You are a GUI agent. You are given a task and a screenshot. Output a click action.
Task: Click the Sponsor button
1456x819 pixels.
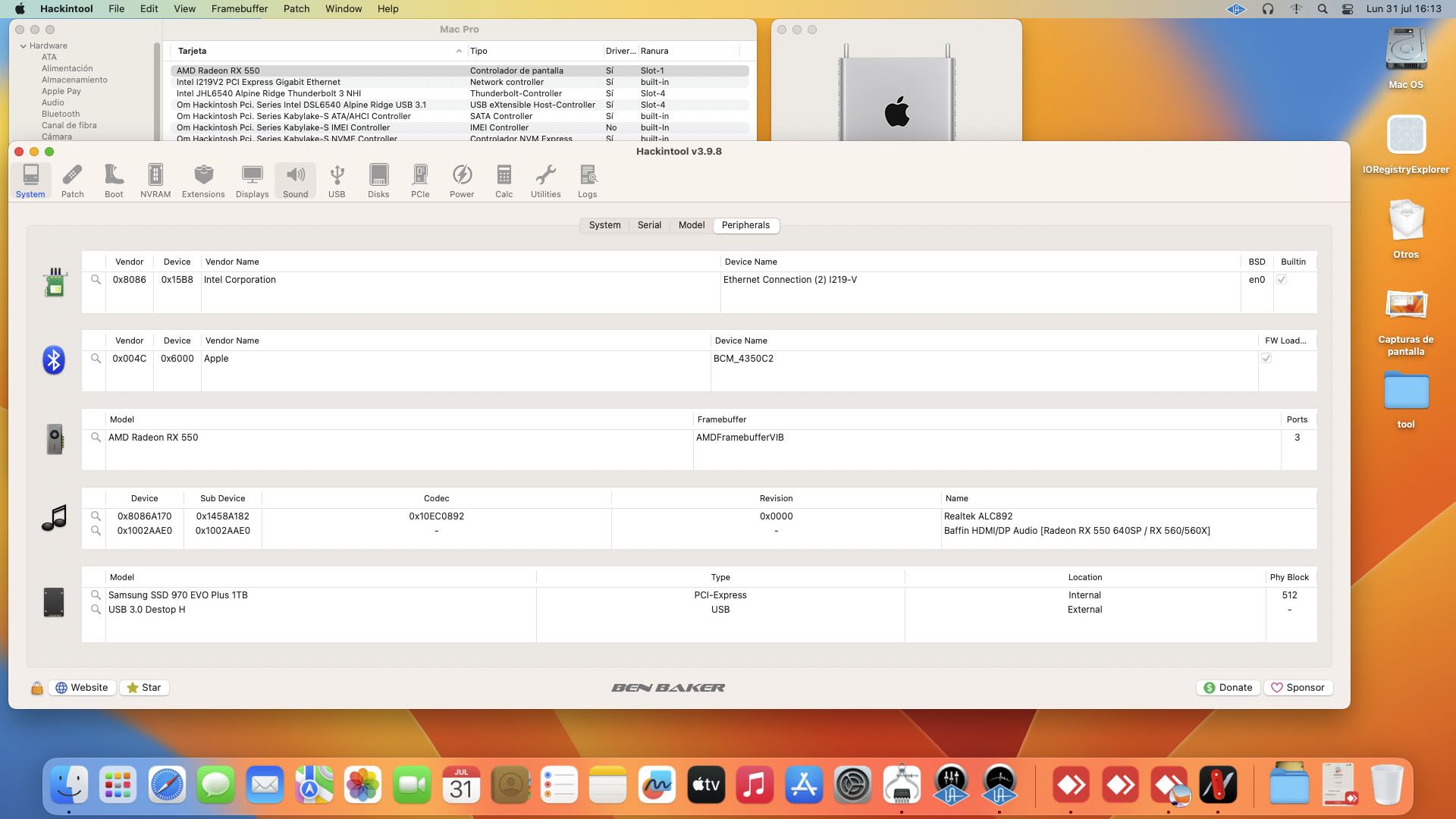(1298, 688)
